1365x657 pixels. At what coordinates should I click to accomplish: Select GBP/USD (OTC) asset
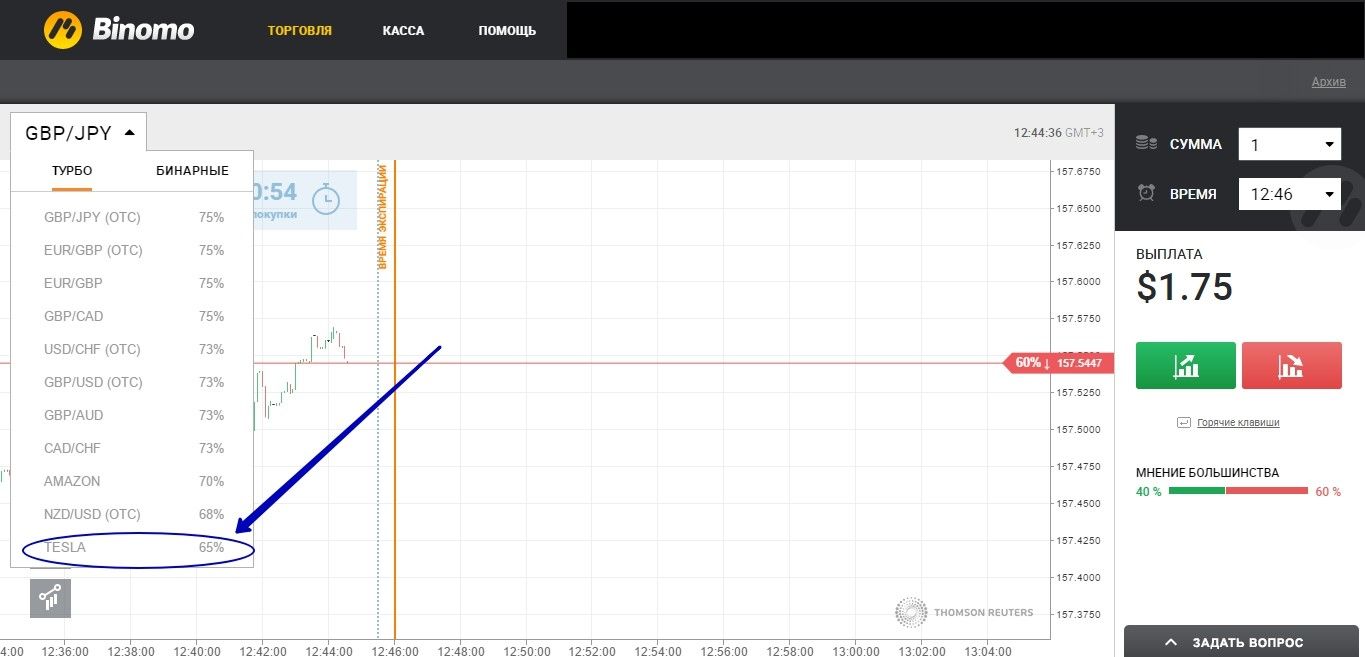(x=132, y=382)
